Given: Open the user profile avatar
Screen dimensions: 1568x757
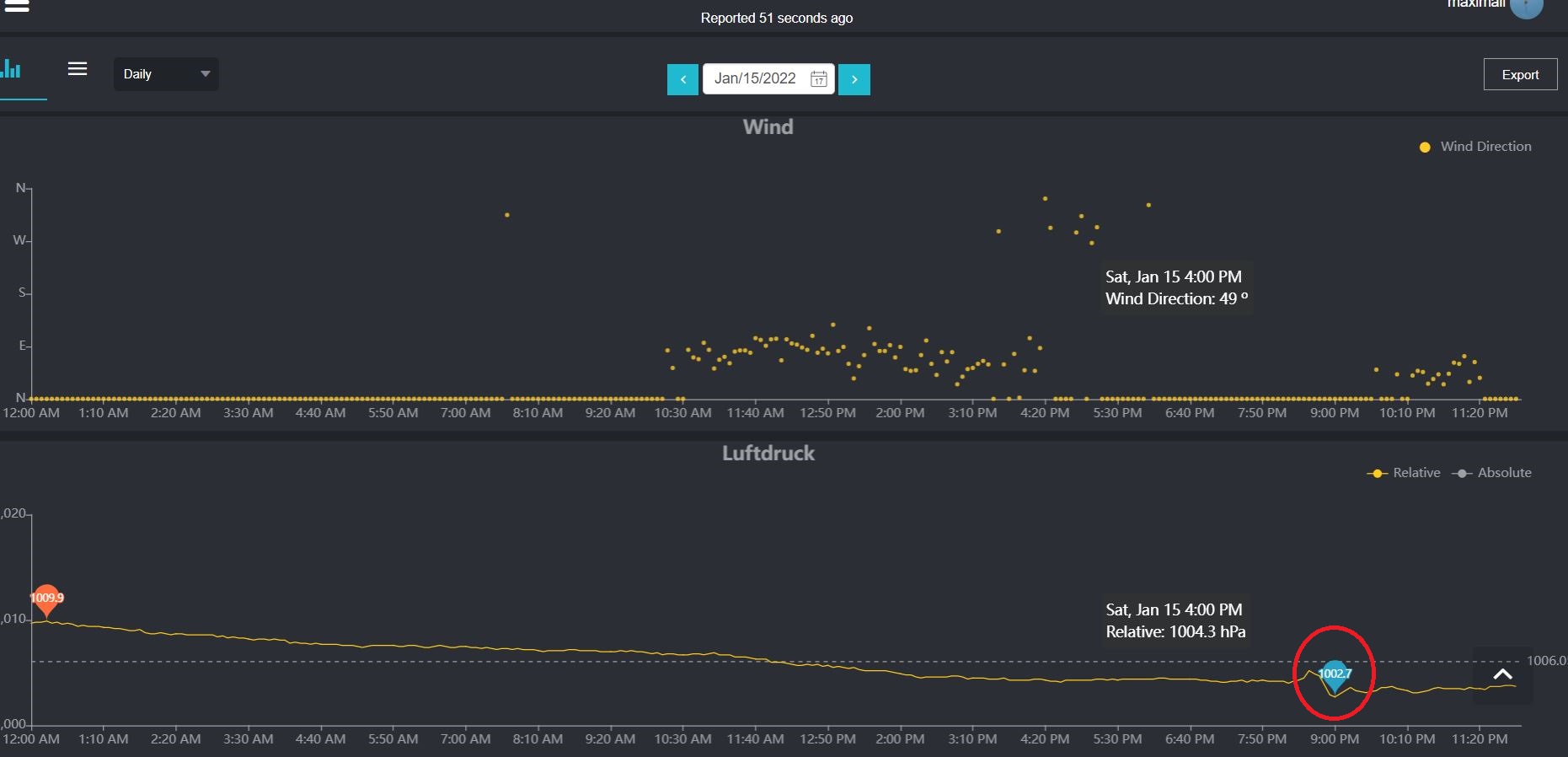Looking at the screenshot, I should [1526, 7].
